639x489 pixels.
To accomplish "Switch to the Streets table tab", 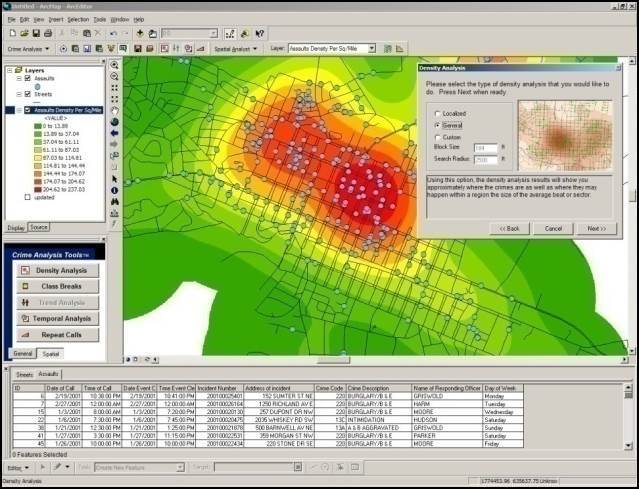I will [x=24, y=374].
